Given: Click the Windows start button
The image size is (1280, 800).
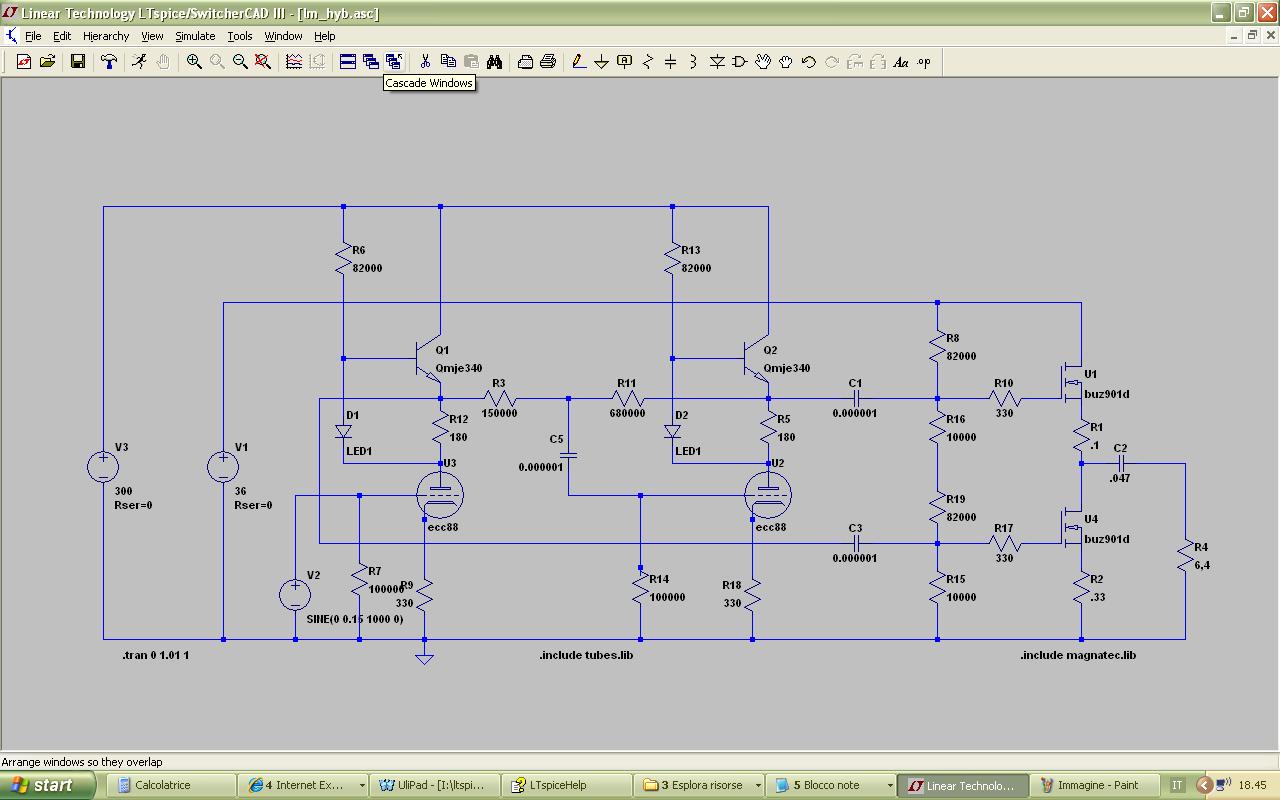Looking at the screenshot, I should point(48,785).
